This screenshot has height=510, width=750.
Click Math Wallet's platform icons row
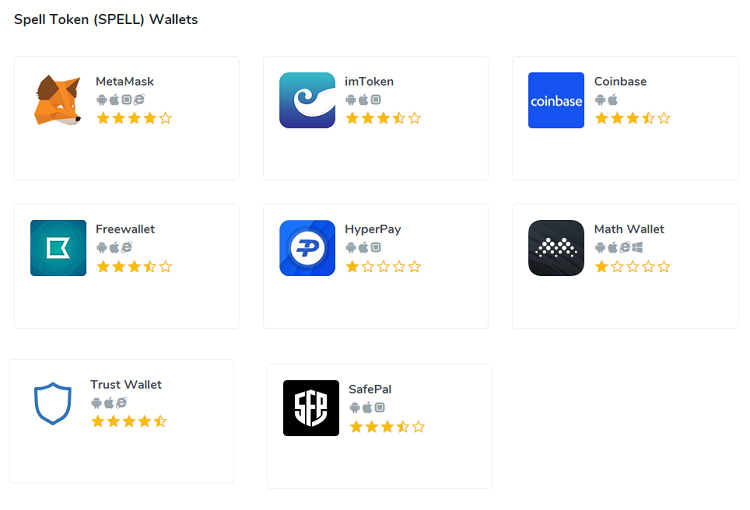pos(619,247)
